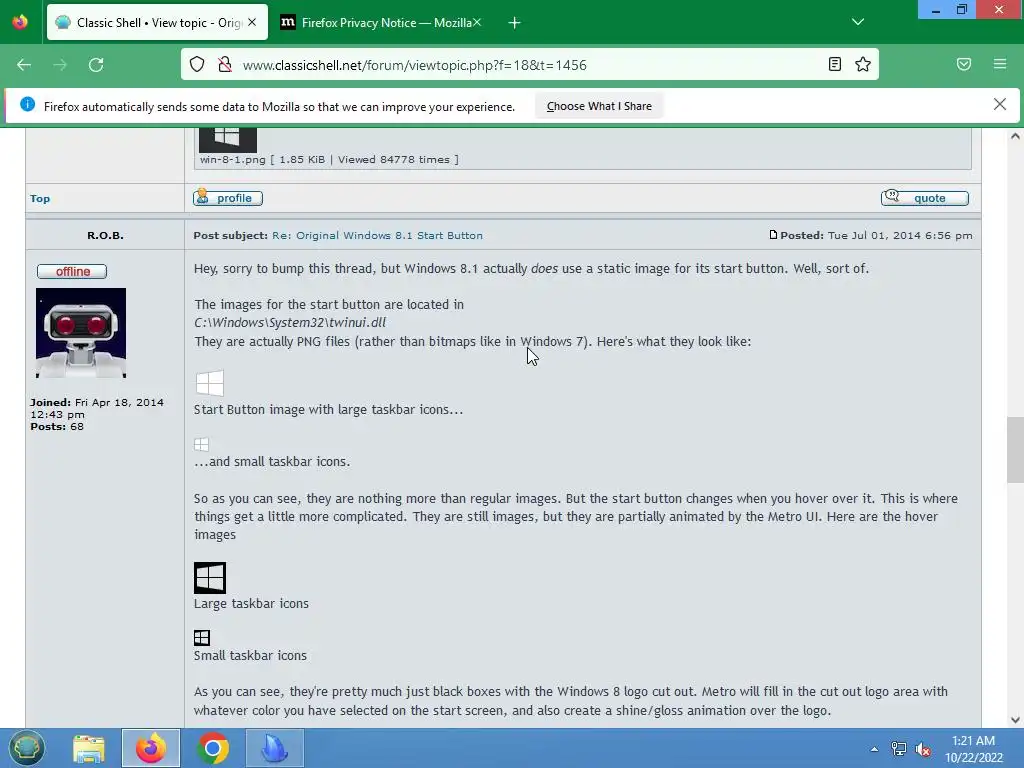
Task: Click the black small hover start image
Action: pos(202,637)
